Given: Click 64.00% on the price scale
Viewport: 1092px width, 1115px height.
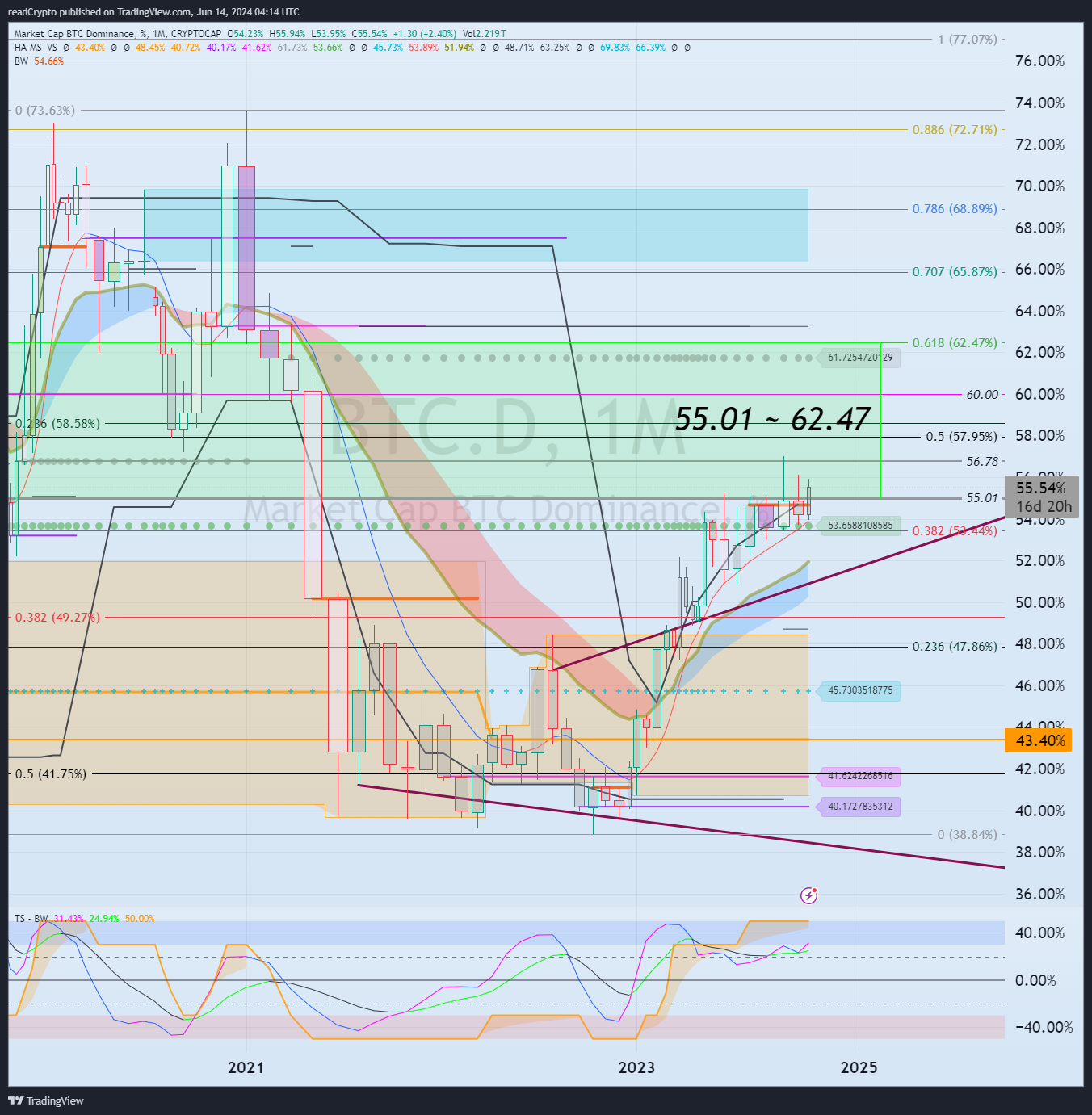Looking at the screenshot, I should tap(1039, 311).
